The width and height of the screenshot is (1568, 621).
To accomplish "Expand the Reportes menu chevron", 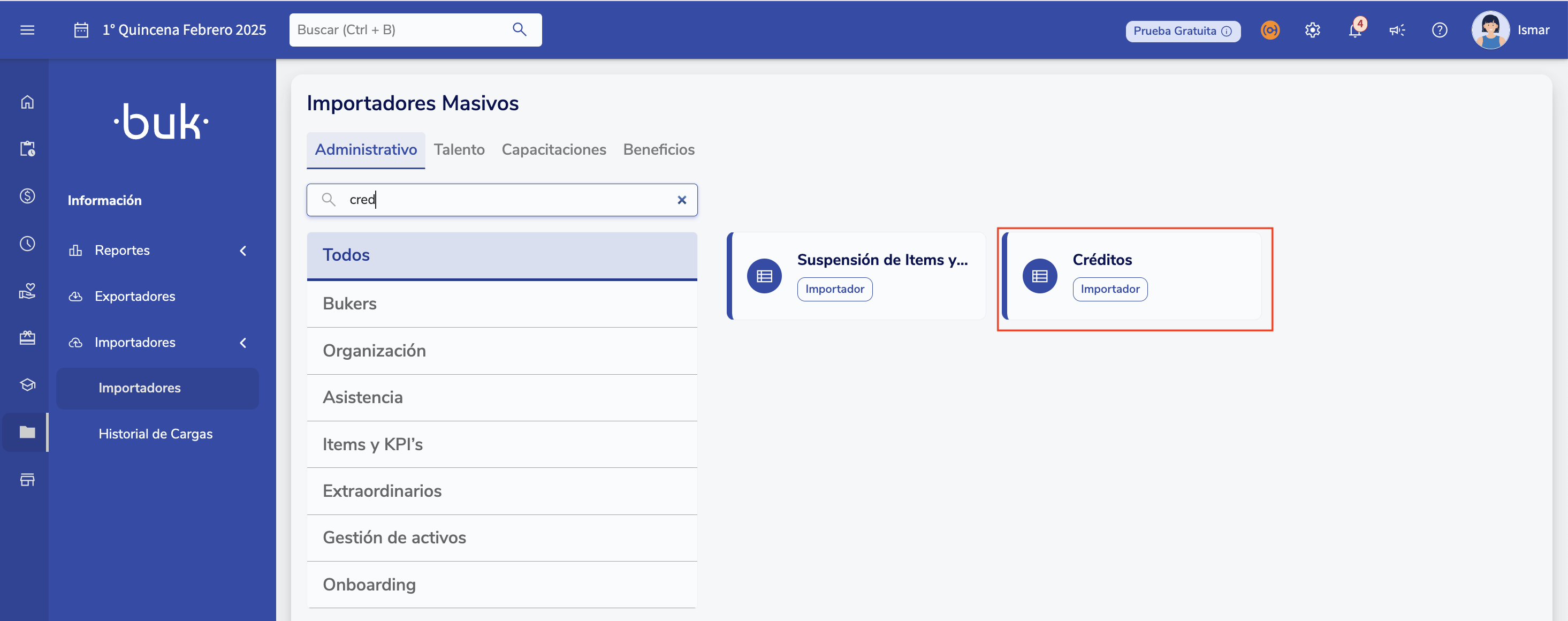I will pyautogui.click(x=243, y=250).
